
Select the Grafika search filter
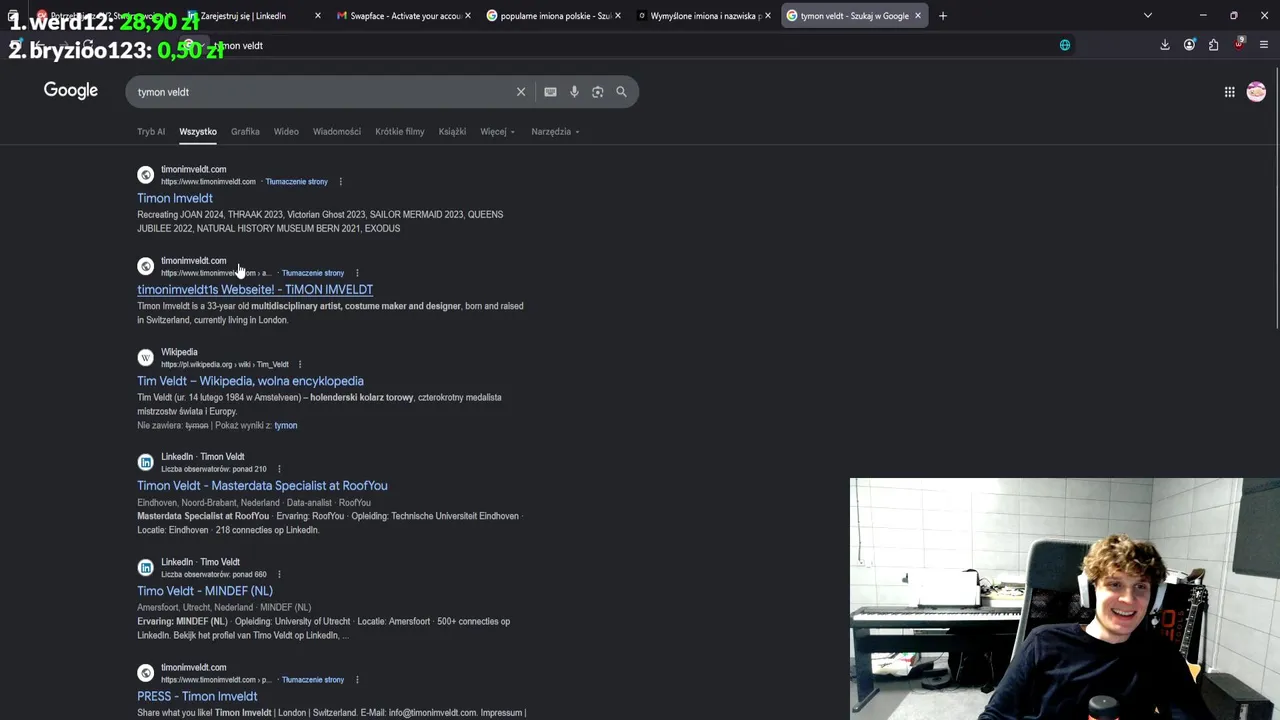point(245,132)
